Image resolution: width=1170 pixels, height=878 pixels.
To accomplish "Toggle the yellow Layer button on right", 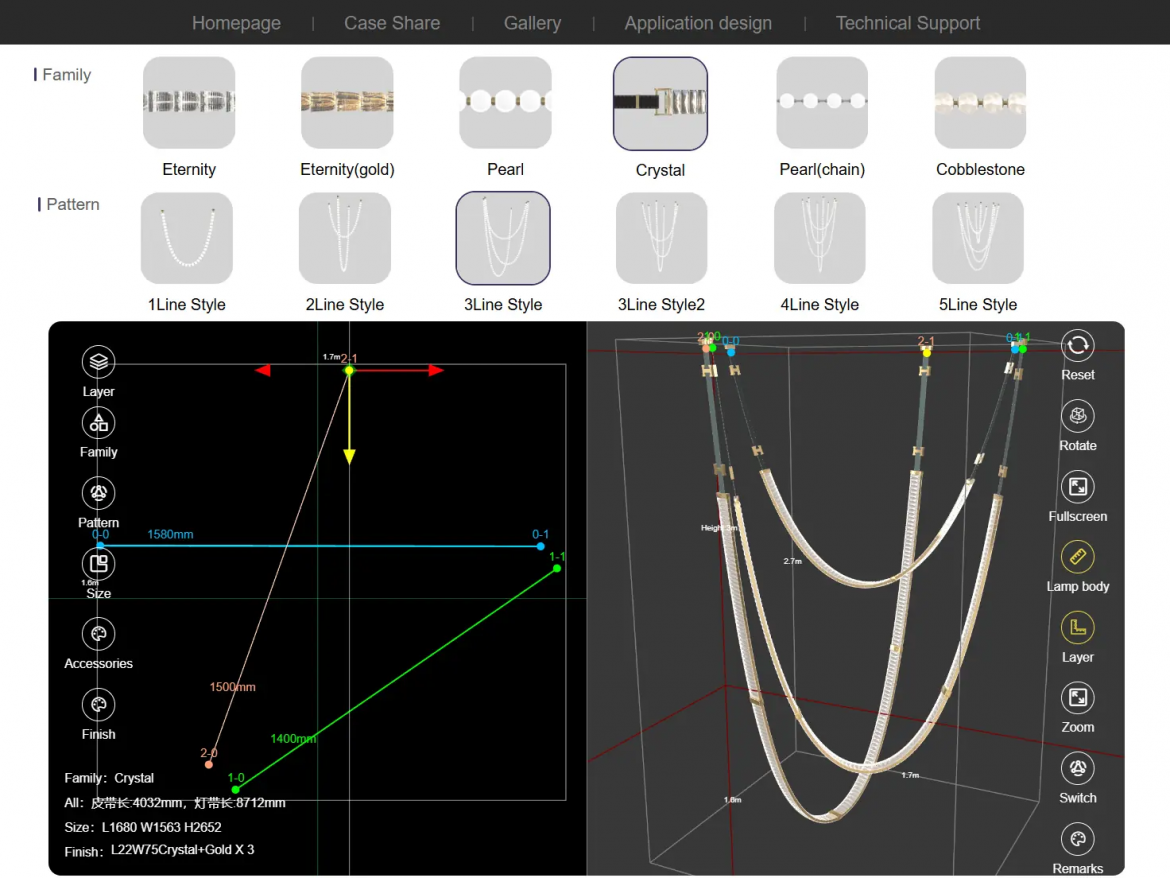I will click(x=1077, y=628).
